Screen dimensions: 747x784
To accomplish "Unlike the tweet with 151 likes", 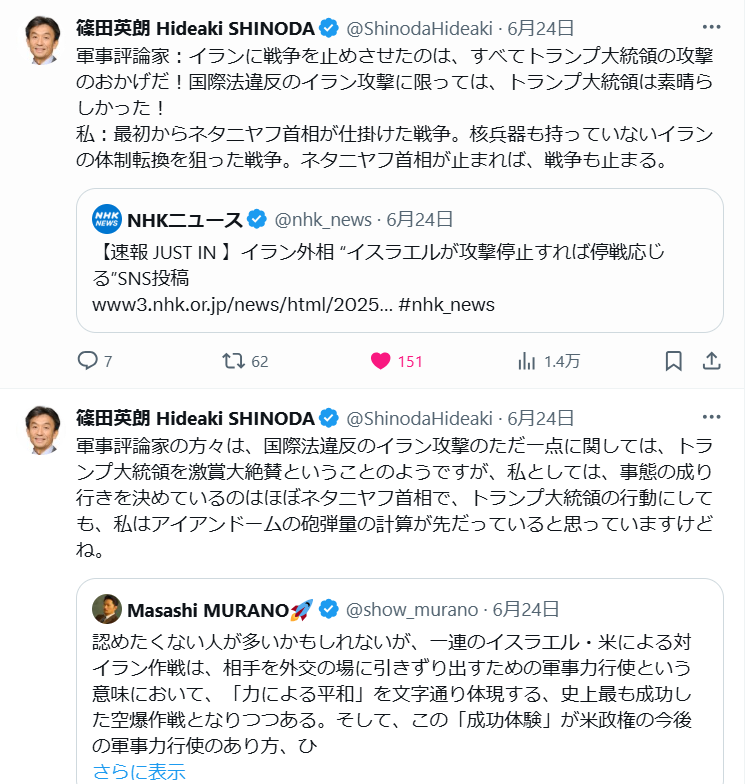I will pos(380,361).
